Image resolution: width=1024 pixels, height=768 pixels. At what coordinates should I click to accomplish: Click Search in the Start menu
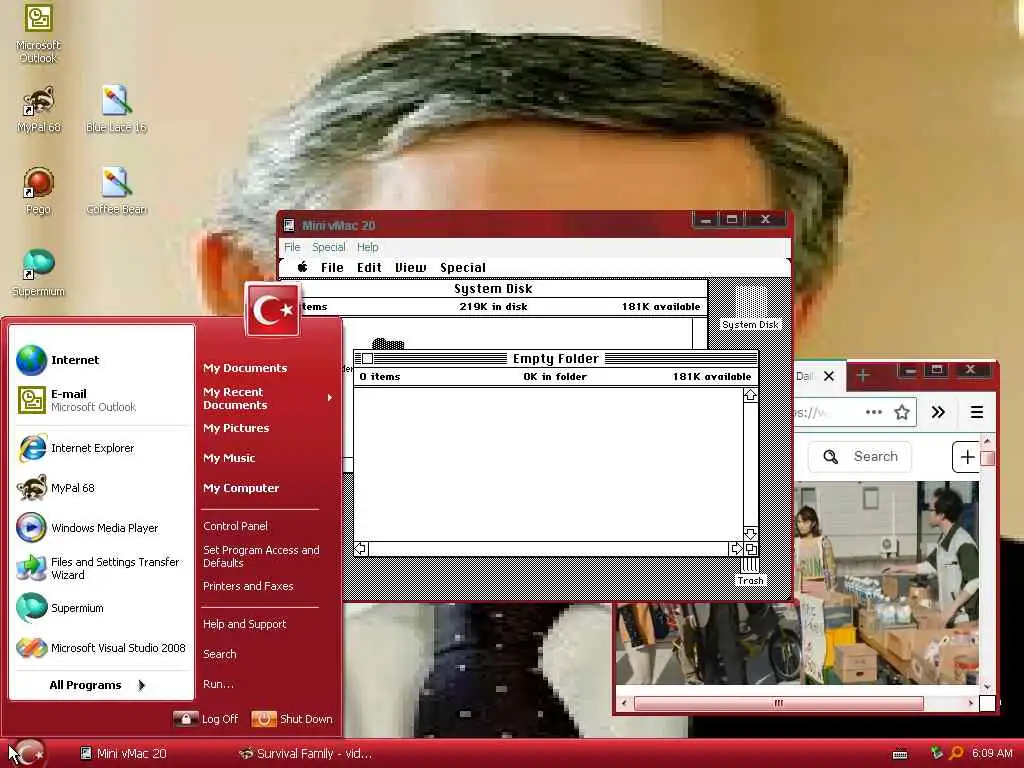click(x=220, y=654)
